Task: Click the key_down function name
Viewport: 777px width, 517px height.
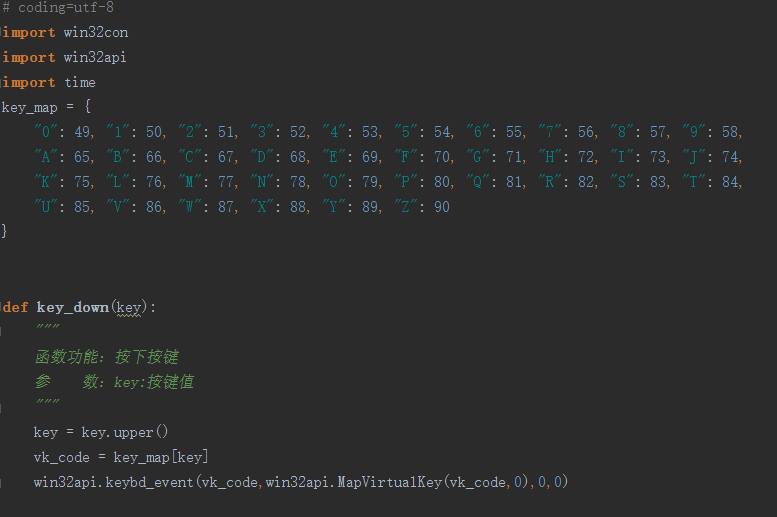Action: coord(72,307)
